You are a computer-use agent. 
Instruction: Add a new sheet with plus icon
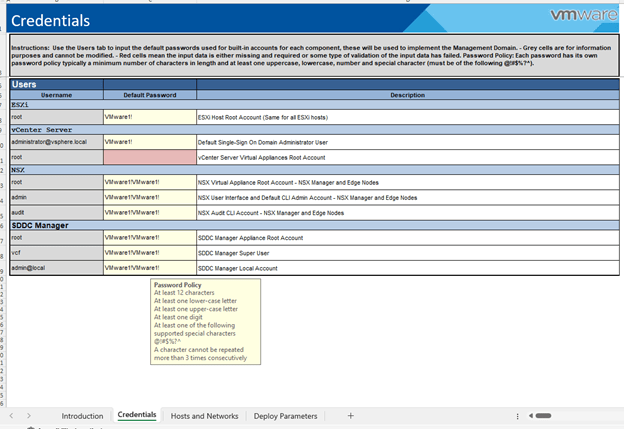[350, 415]
